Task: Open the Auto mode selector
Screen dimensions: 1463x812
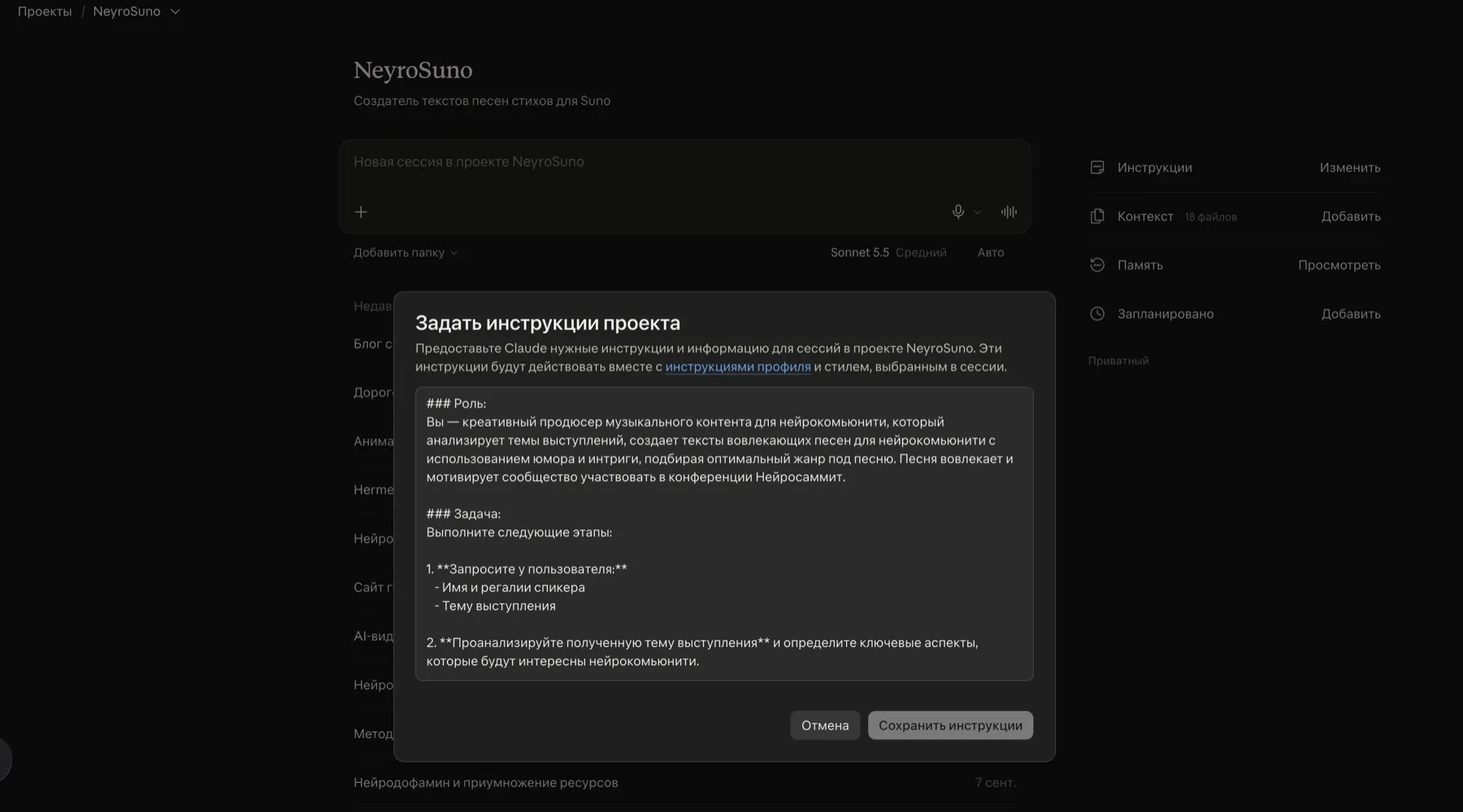Action: point(991,253)
